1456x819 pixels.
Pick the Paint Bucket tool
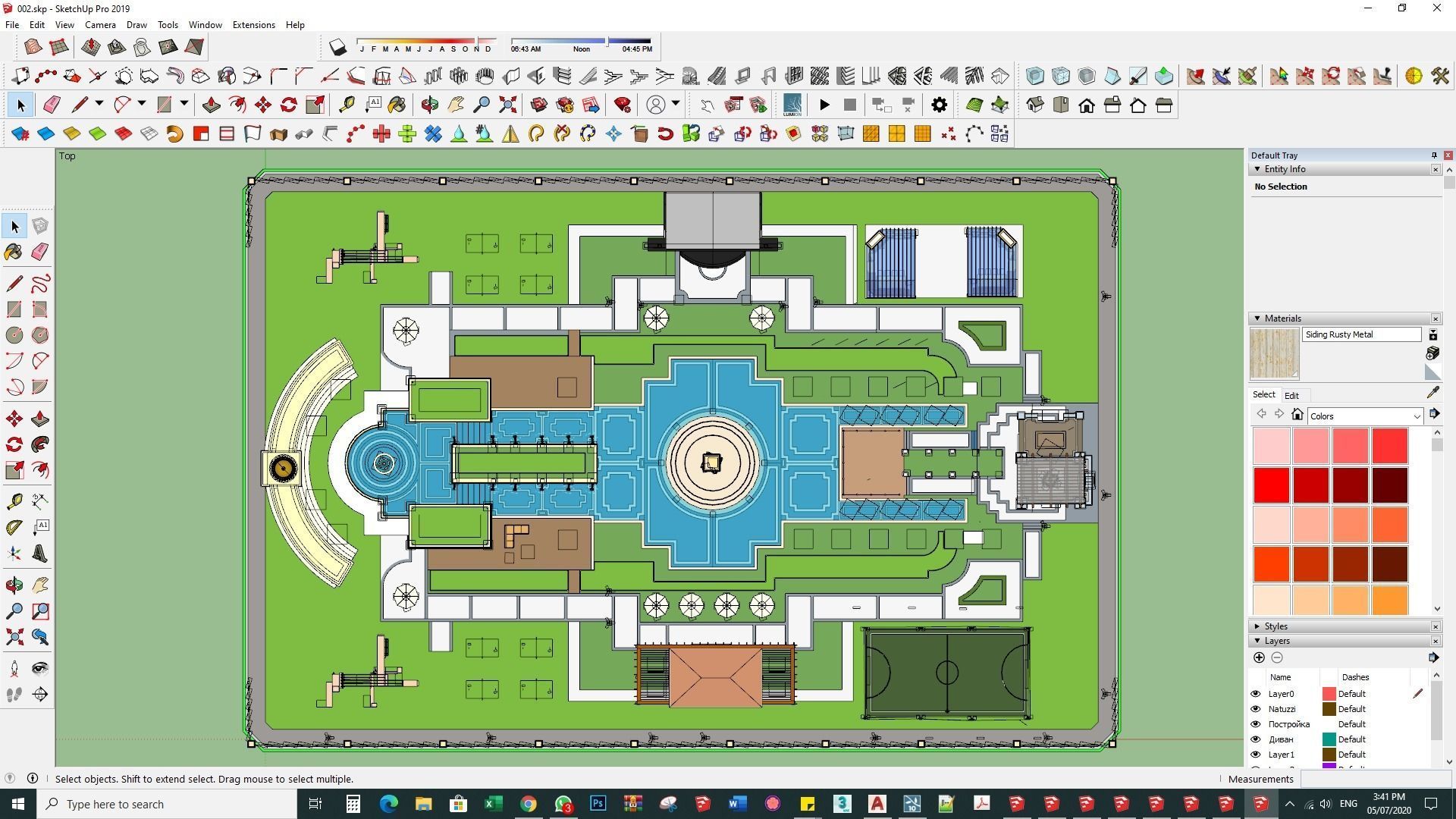coord(14,252)
